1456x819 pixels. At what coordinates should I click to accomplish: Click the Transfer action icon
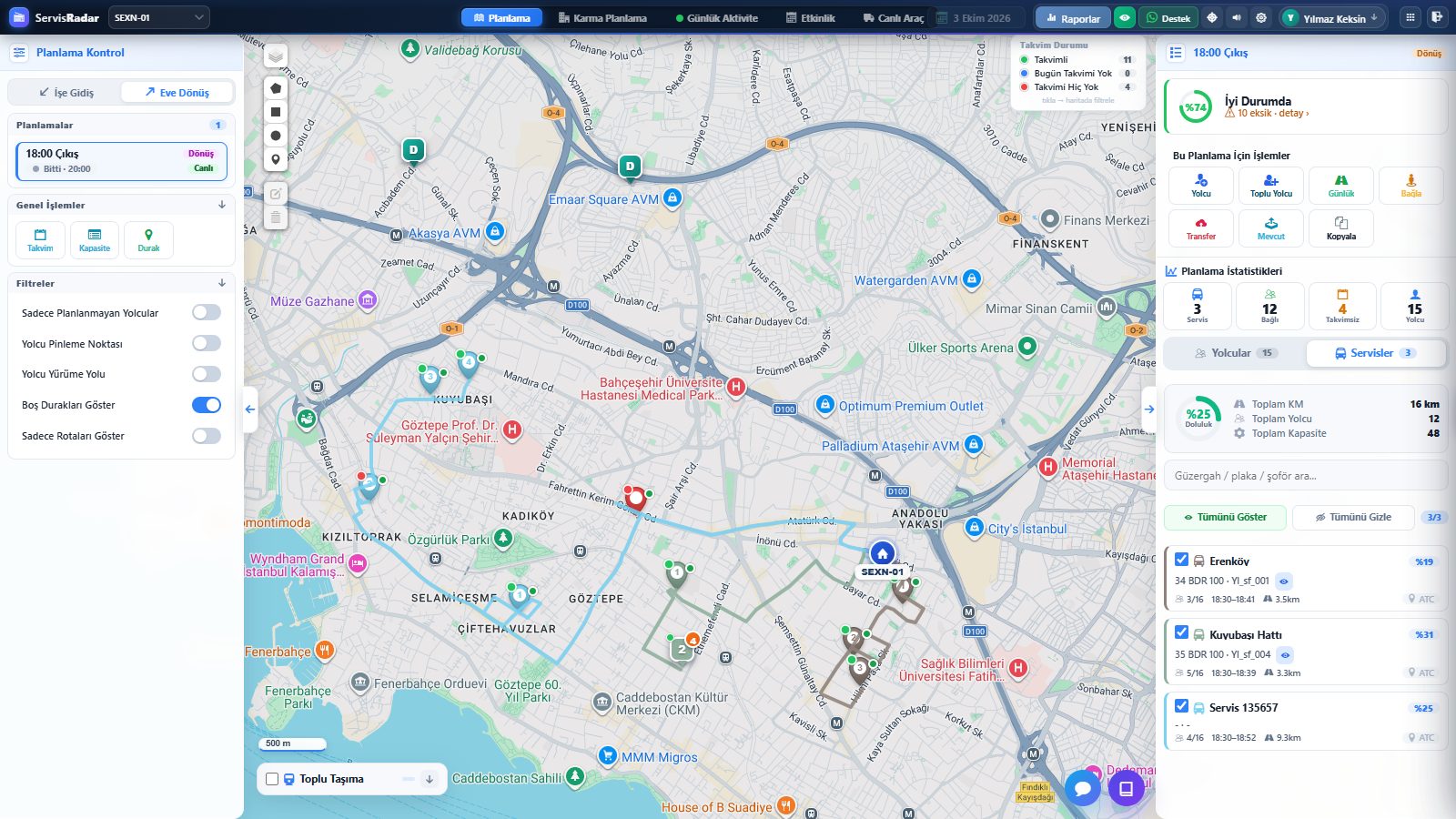(x=1201, y=228)
